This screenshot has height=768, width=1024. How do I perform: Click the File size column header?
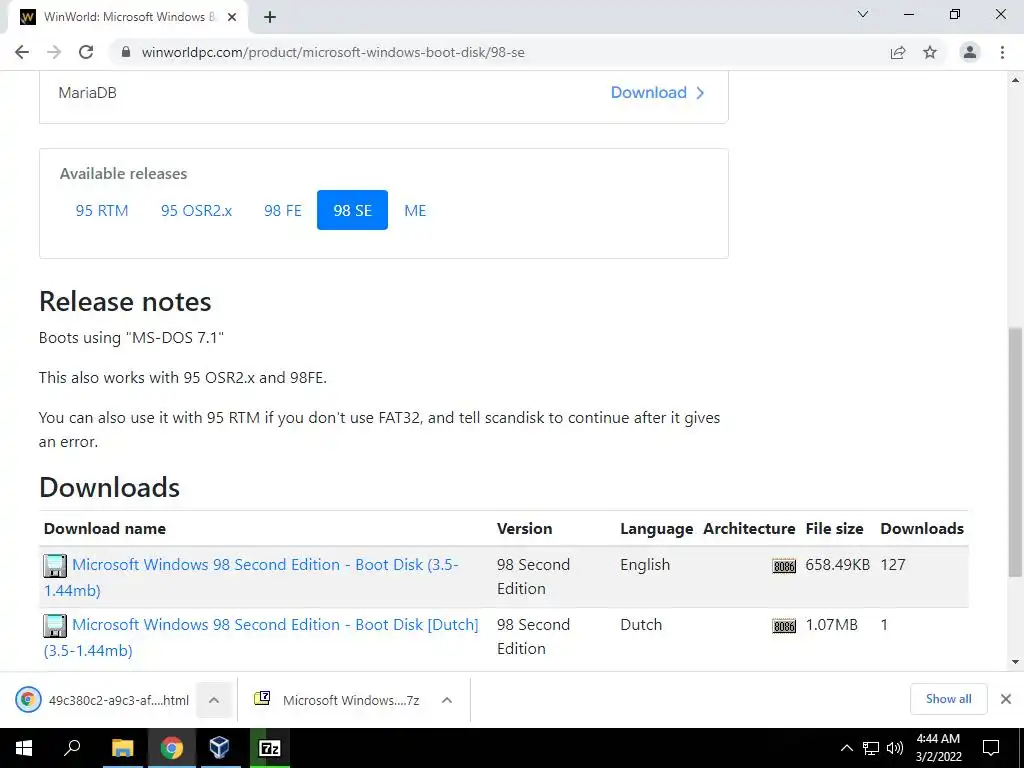click(834, 528)
